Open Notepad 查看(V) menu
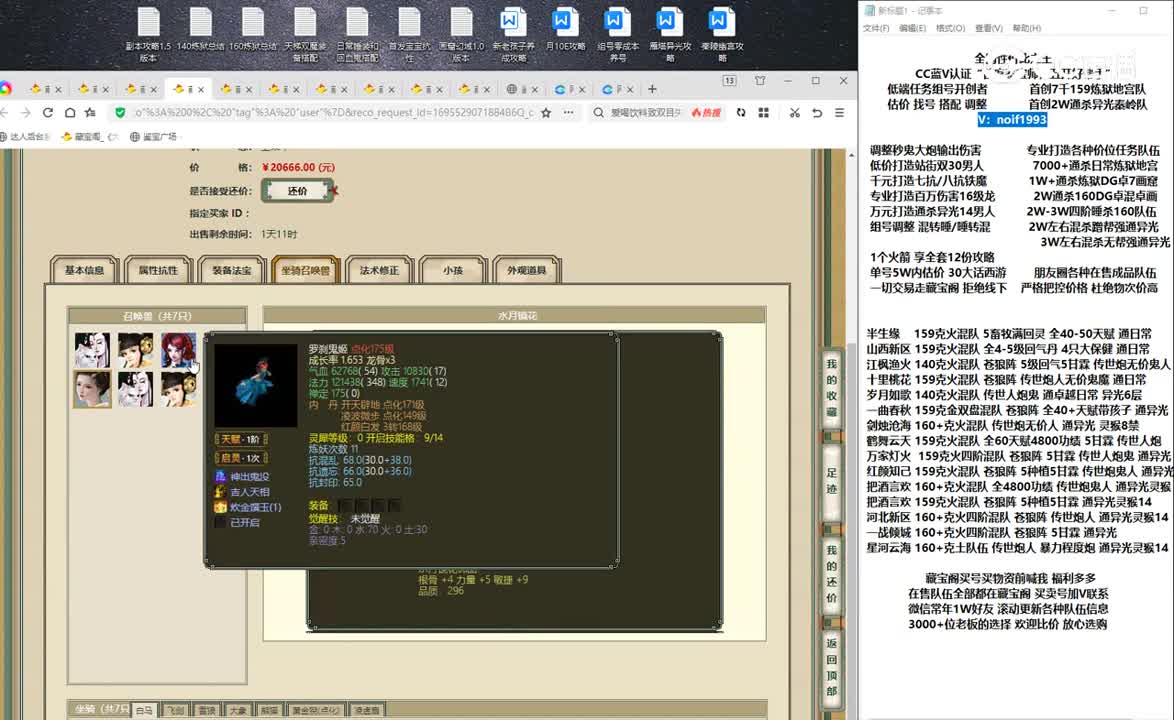Viewport: 1174px width, 720px height. (988, 28)
